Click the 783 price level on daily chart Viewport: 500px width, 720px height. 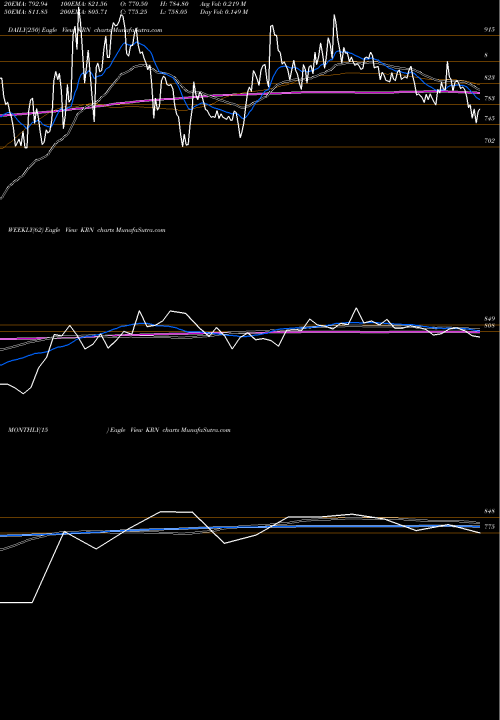coord(489,99)
